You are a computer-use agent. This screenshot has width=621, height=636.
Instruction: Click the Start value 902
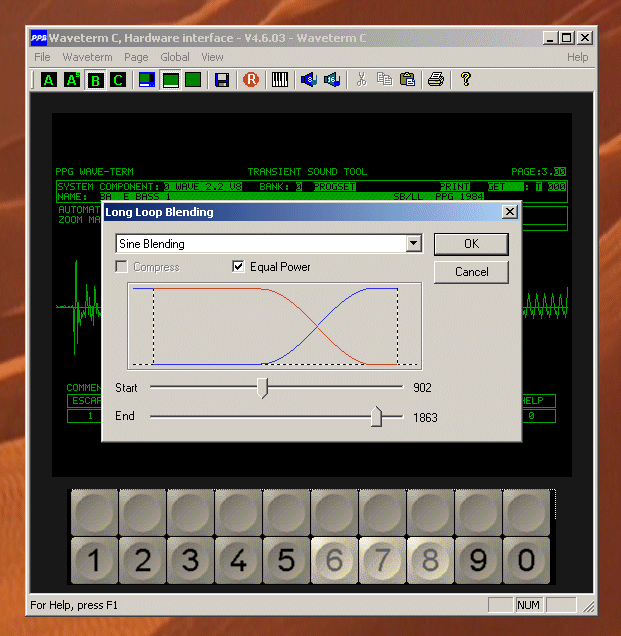click(422, 388)
